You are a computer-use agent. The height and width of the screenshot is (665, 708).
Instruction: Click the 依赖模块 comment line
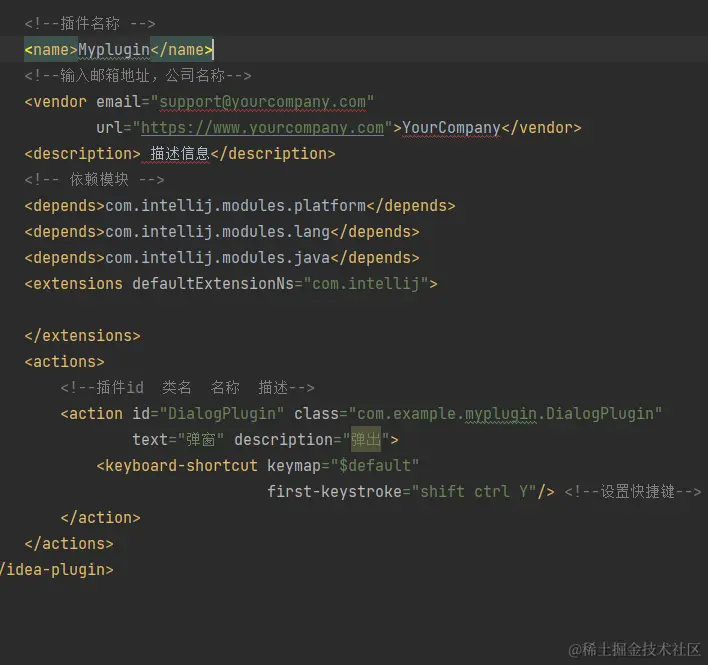click(94, 180)
